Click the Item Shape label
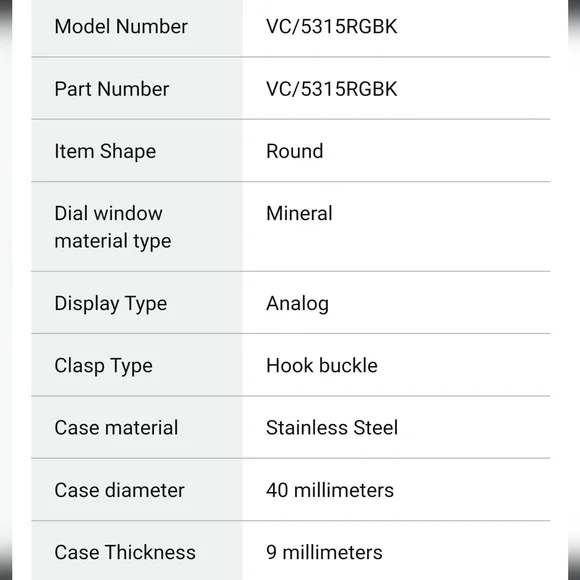 click(x=105, y=152)
